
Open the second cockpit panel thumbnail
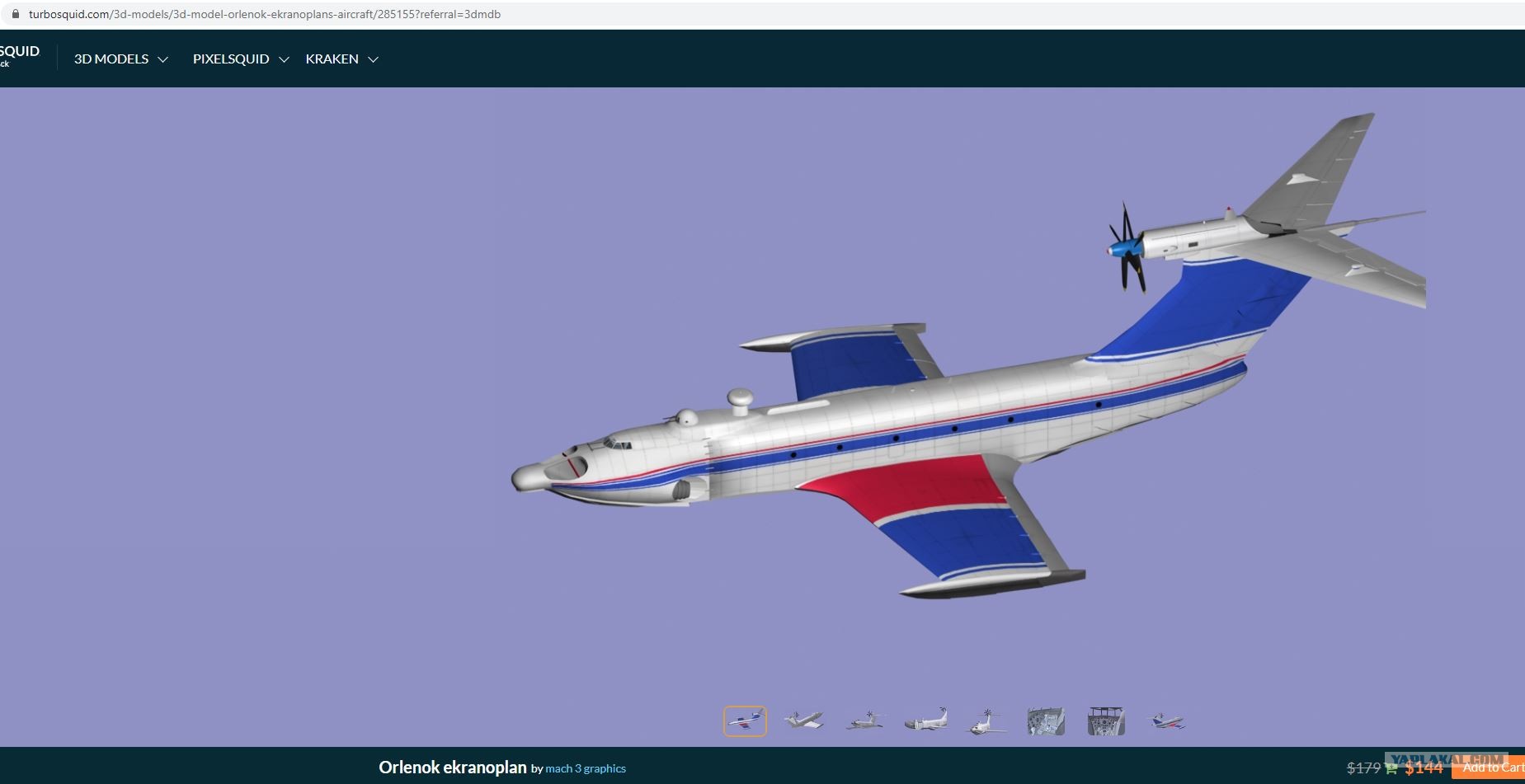click(1106, 721)
